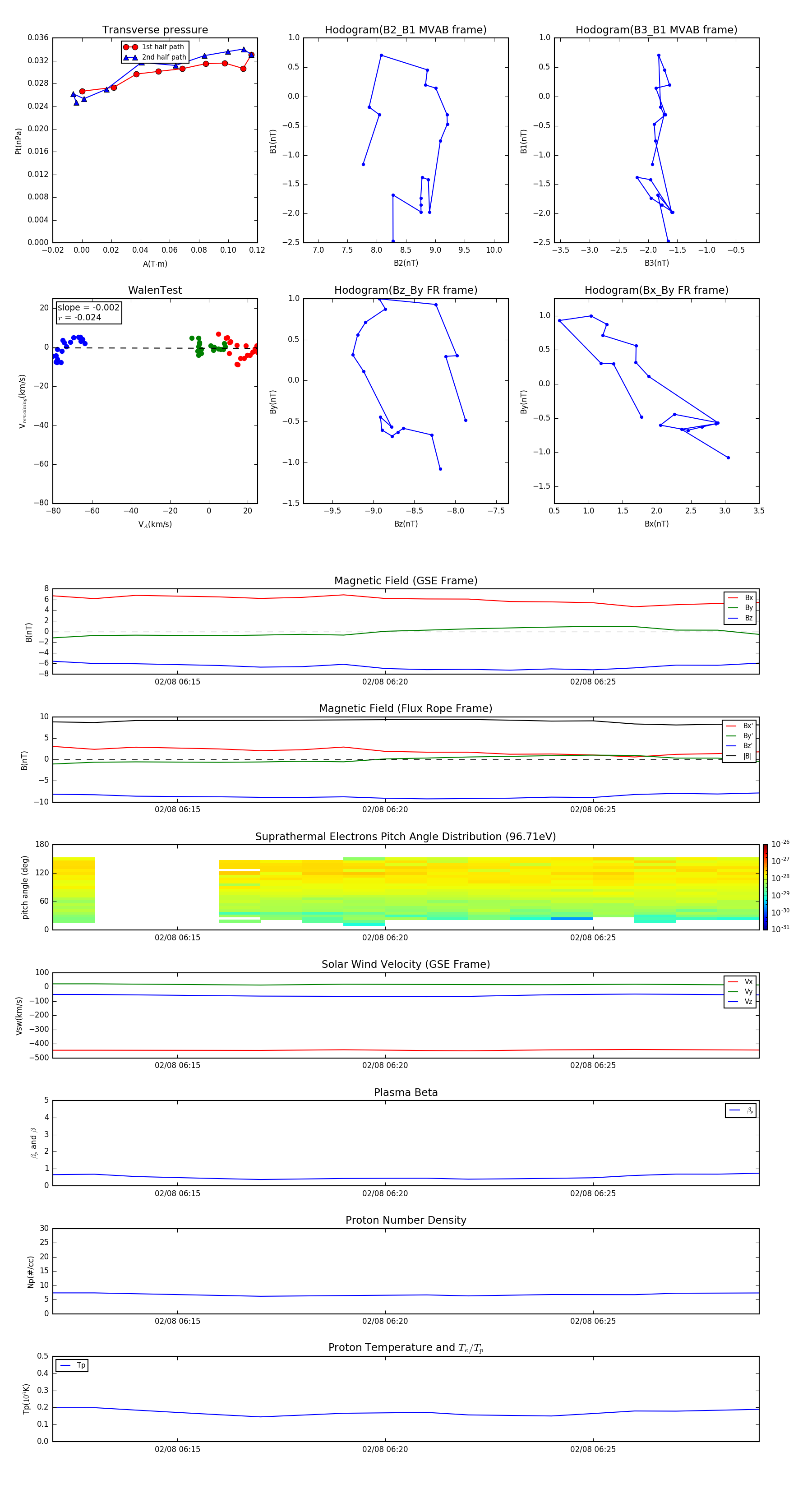Click the 'Tp' legend entry in temperature plot
The image size is (812, 1489).
72,1365
